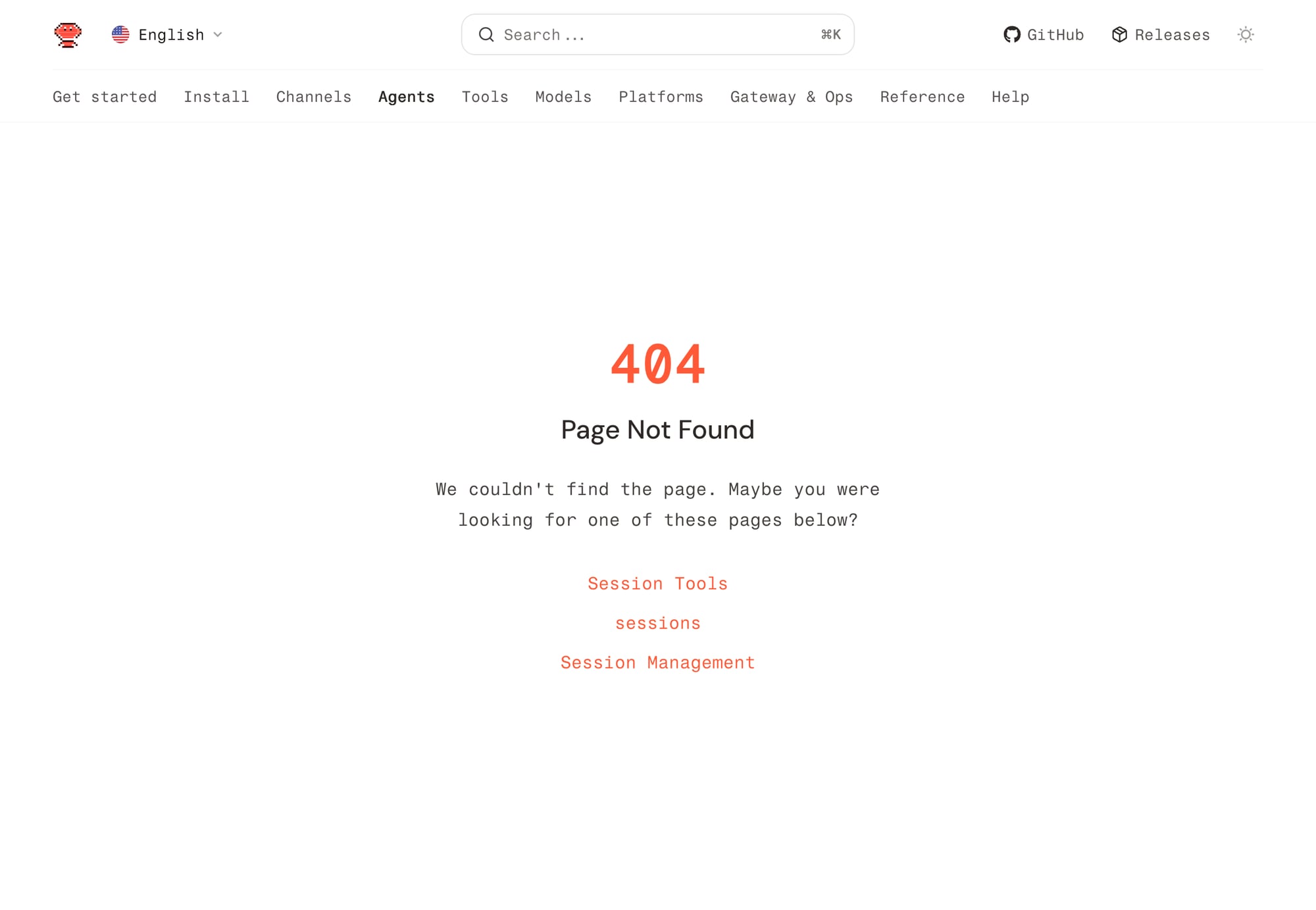
Task: Visit the Session Management link
Action: 657,663
